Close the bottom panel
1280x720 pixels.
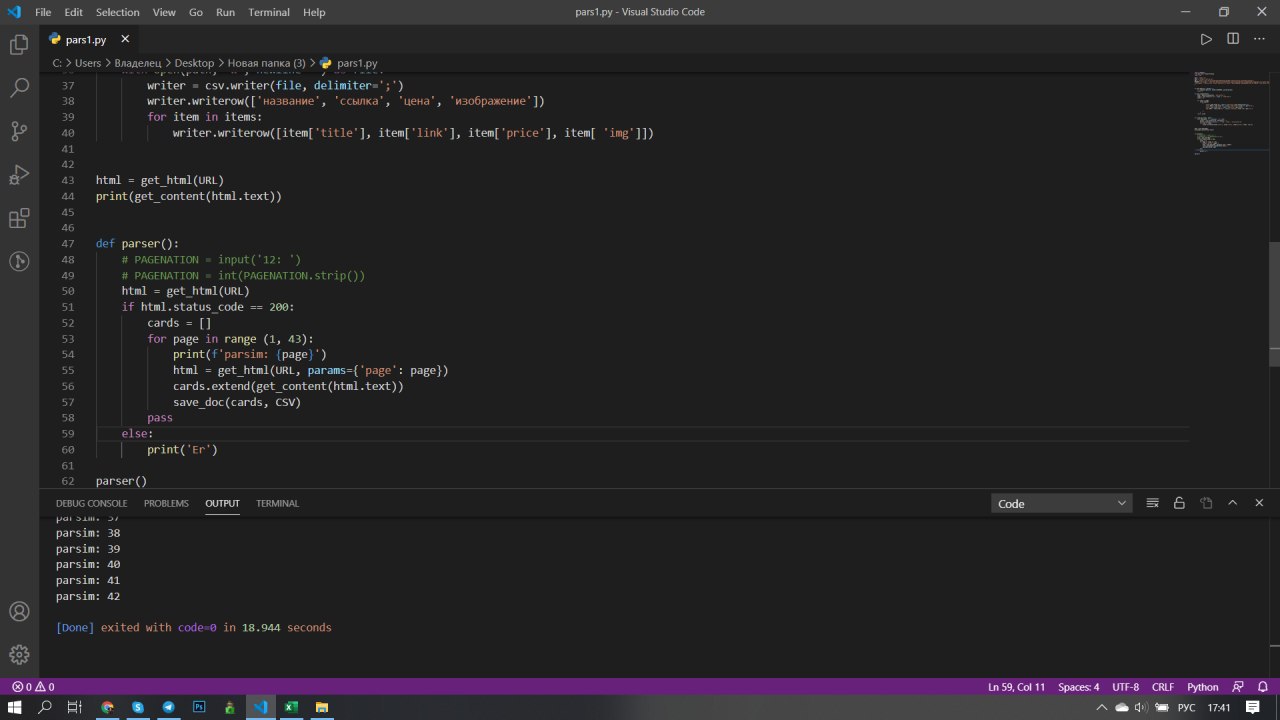click(x=1260, y=503)
